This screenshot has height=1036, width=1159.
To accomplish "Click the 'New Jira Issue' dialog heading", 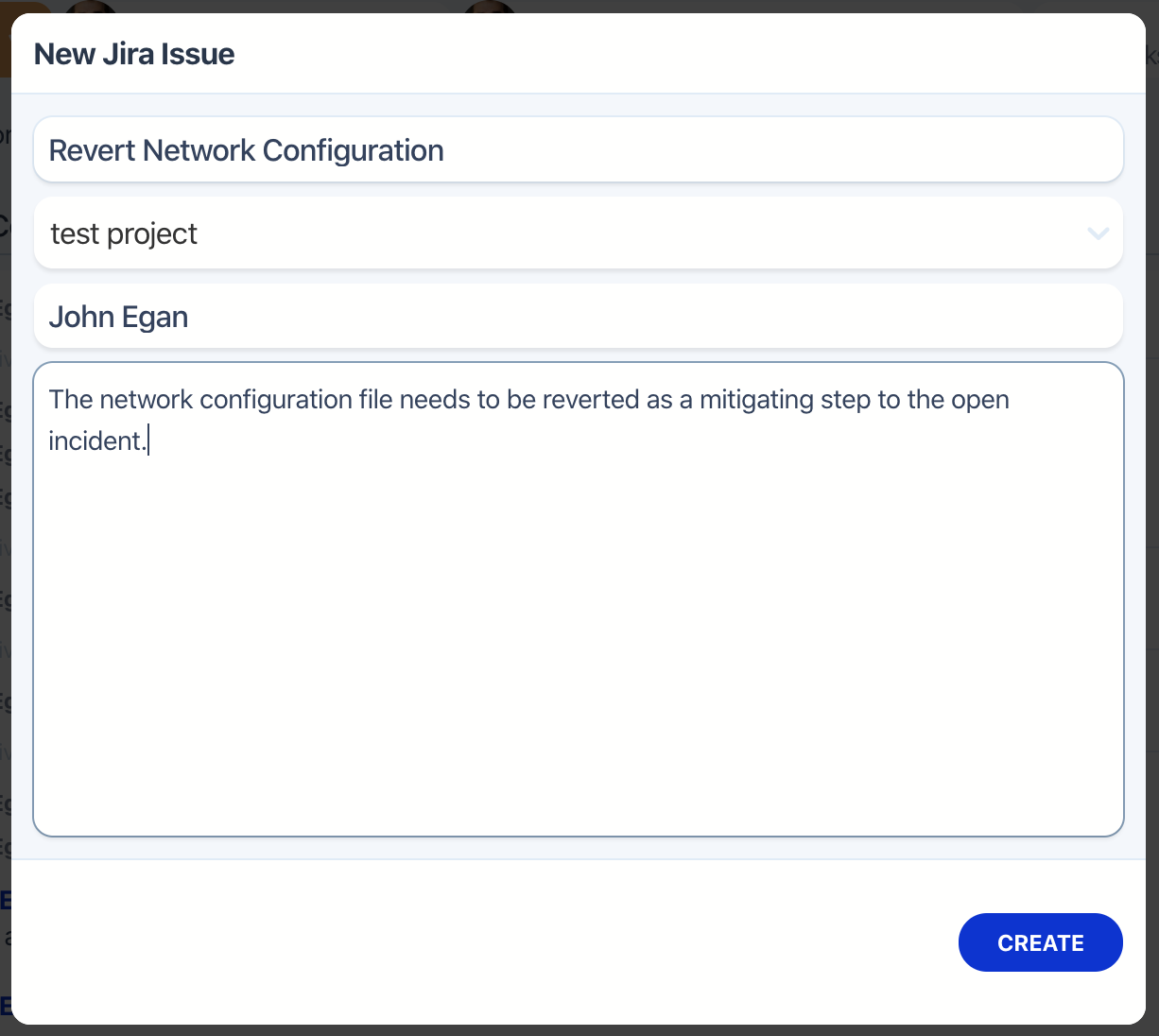I will (134, 54).
